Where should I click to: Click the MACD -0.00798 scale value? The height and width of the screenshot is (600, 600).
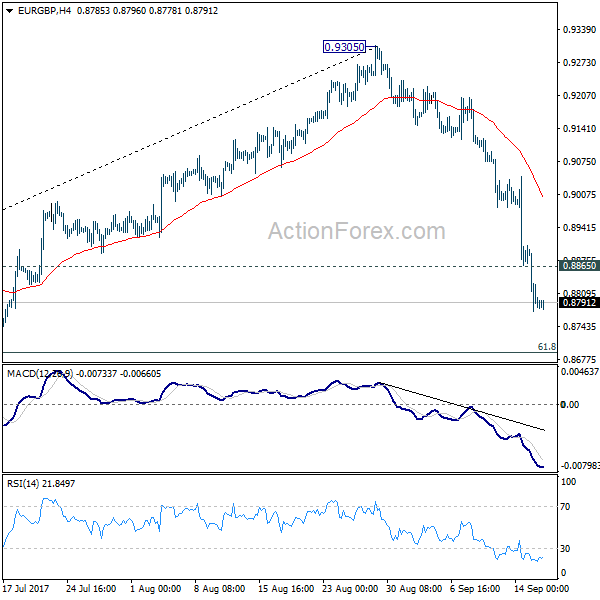[580, 466]
